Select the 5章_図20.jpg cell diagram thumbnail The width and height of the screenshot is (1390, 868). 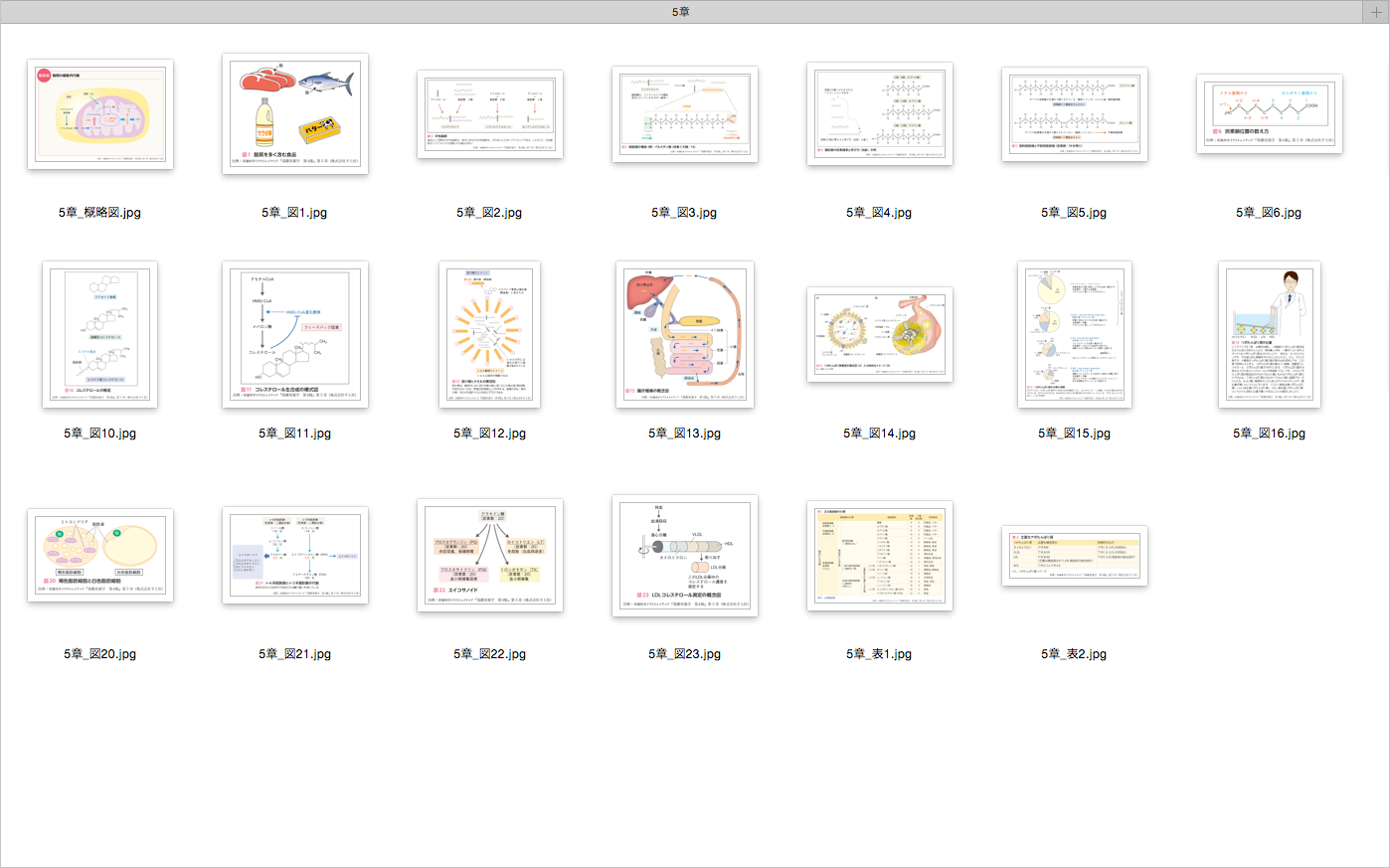pos(100,555)
